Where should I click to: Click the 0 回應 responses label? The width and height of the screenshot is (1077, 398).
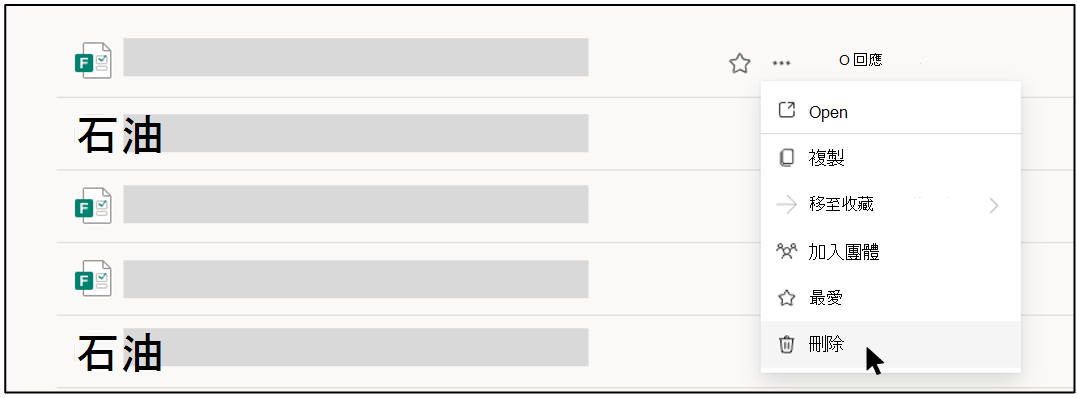861,60
